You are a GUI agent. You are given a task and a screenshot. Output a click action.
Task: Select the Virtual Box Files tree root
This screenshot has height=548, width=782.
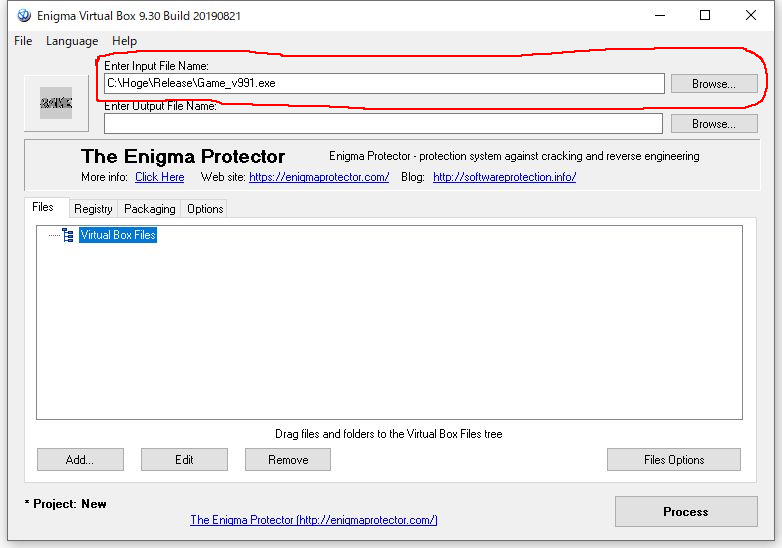118,235
